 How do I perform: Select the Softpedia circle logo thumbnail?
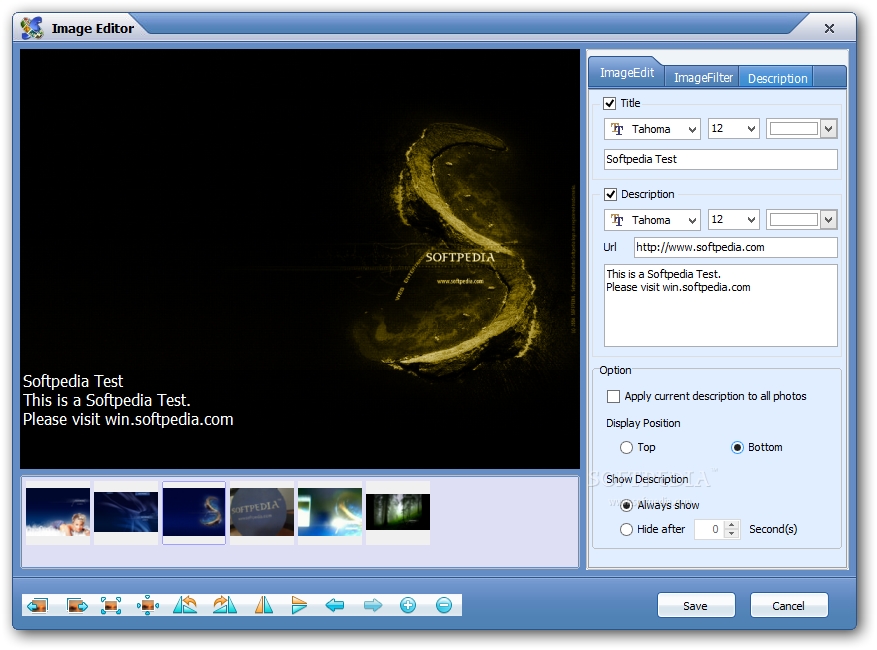(x=262, y=512)
